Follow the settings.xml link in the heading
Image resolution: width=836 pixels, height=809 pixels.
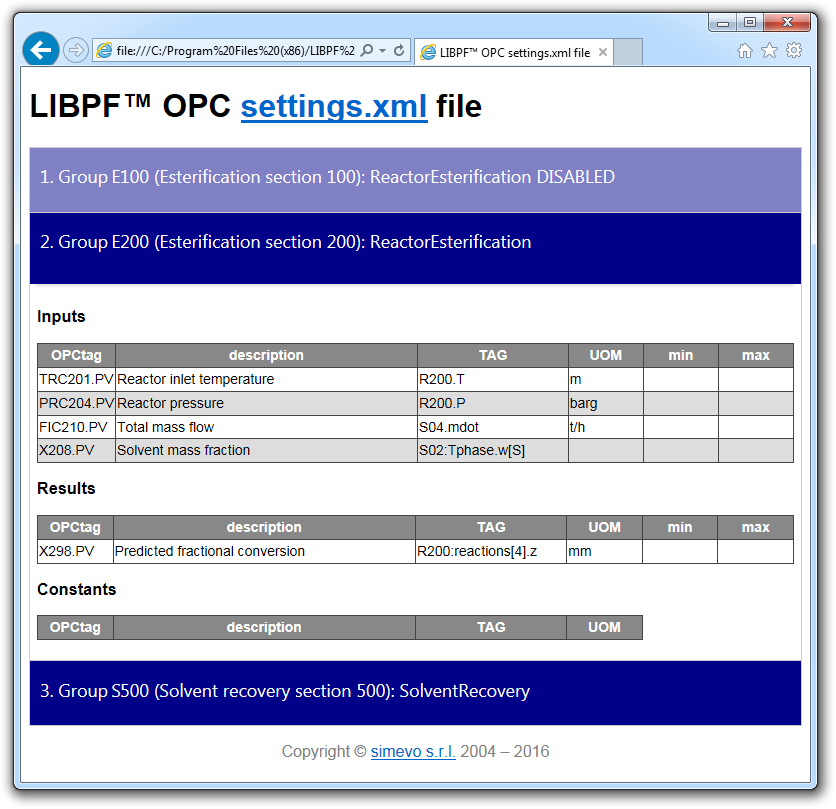334,106
